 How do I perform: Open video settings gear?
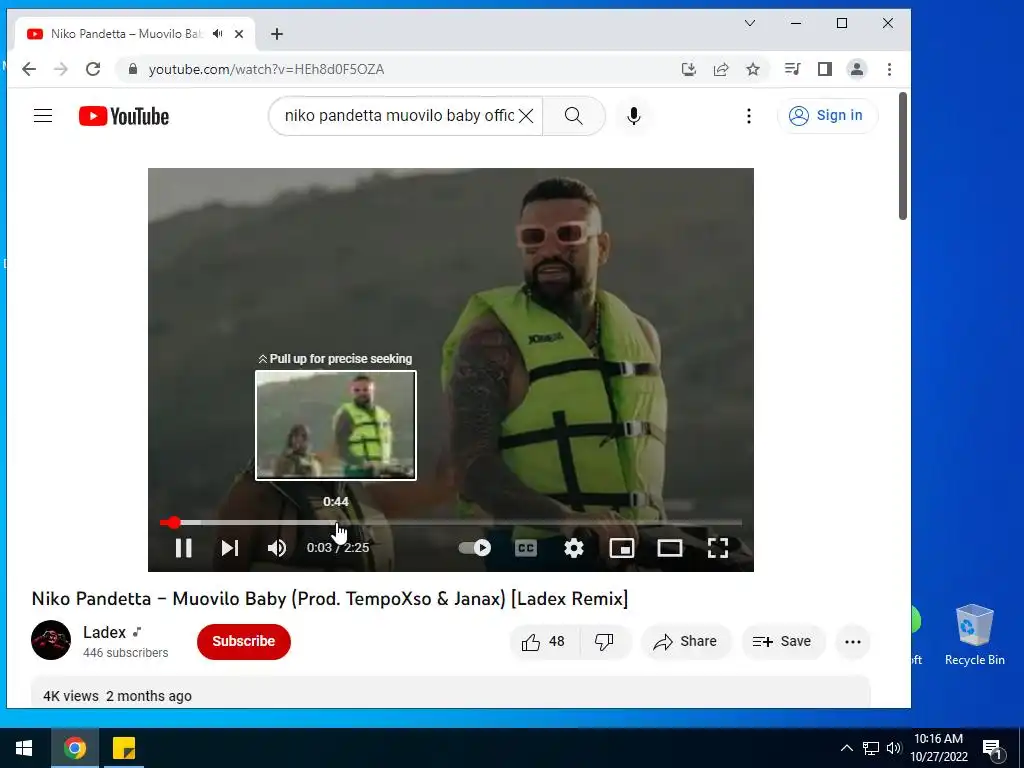573,548
